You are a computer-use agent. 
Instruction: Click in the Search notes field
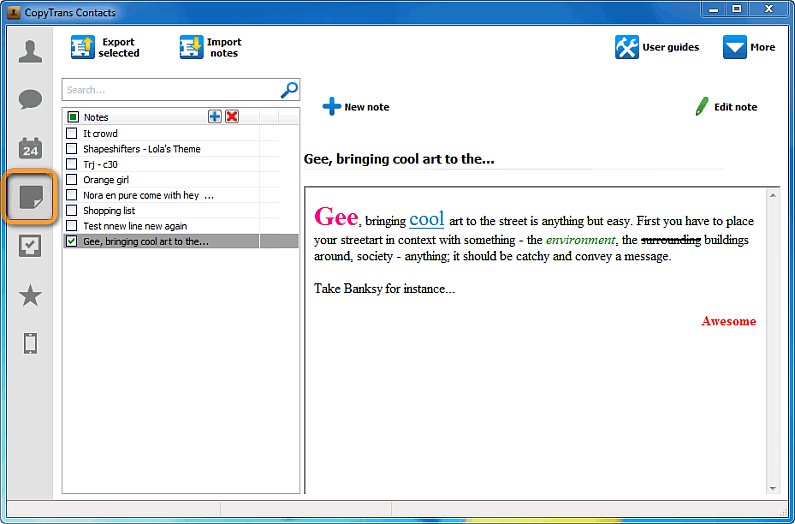170,90
